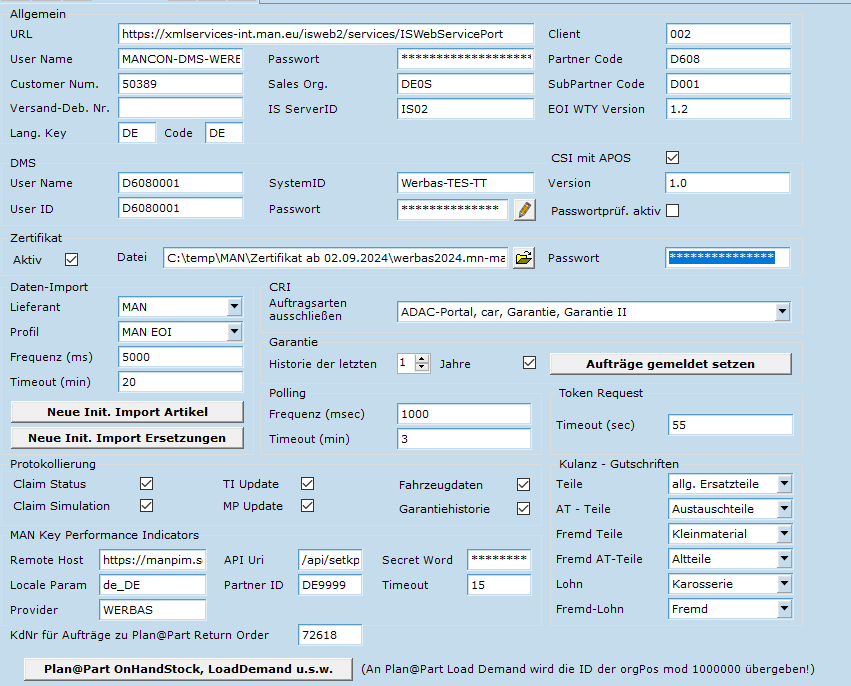Open the certificate file browse folder icon
Image resolution: width=851 pixels, height=686 pixels.
click(523, 258)
